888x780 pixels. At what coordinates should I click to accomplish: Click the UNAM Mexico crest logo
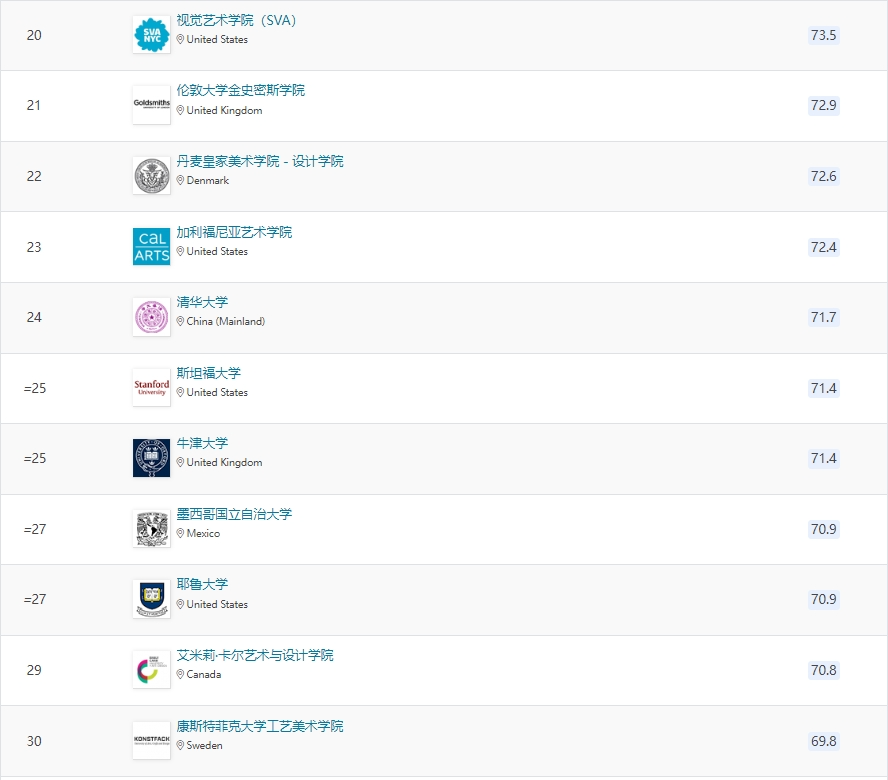coord(151,528)
